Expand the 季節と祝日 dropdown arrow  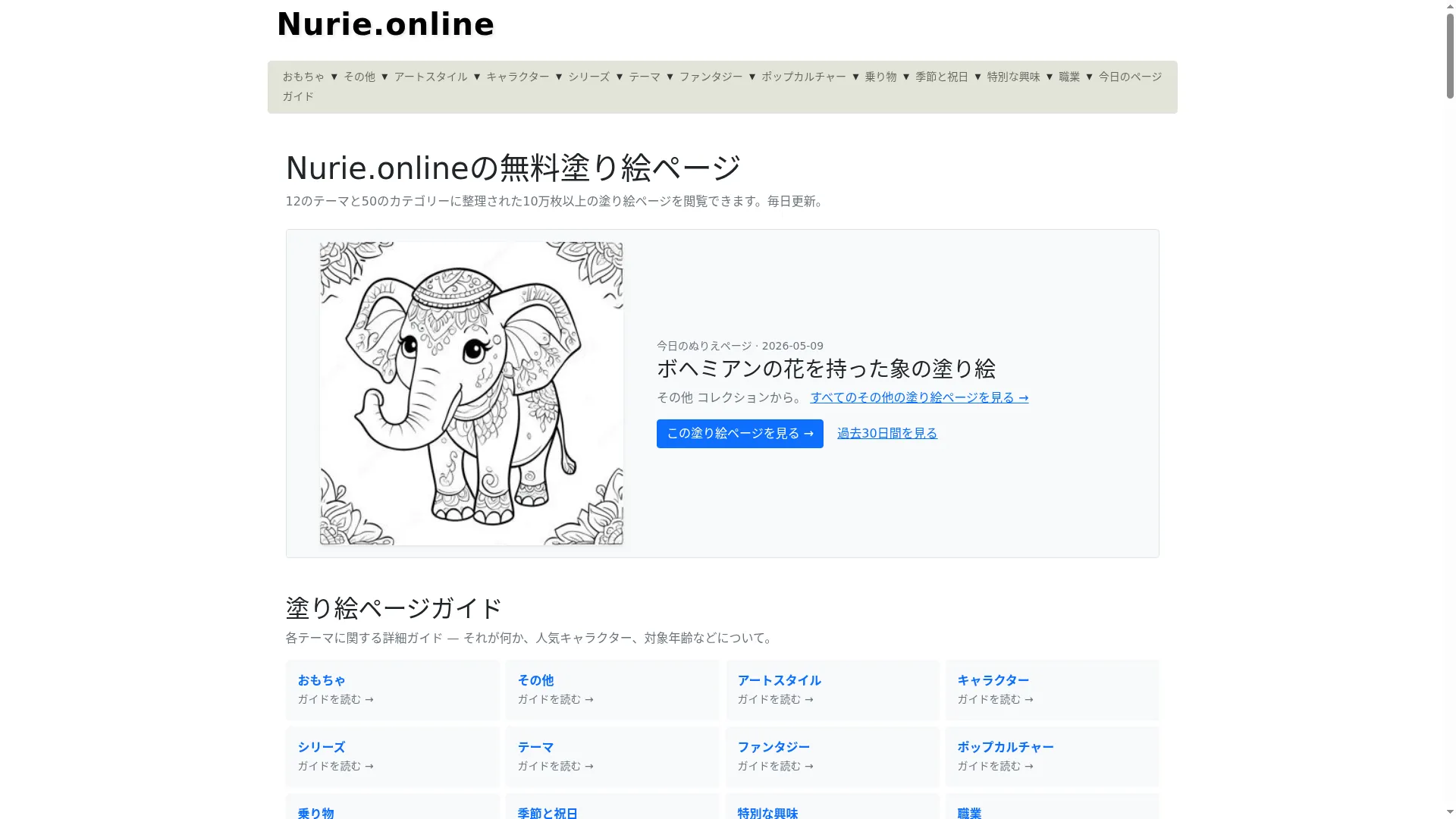(x=977, y=77)
